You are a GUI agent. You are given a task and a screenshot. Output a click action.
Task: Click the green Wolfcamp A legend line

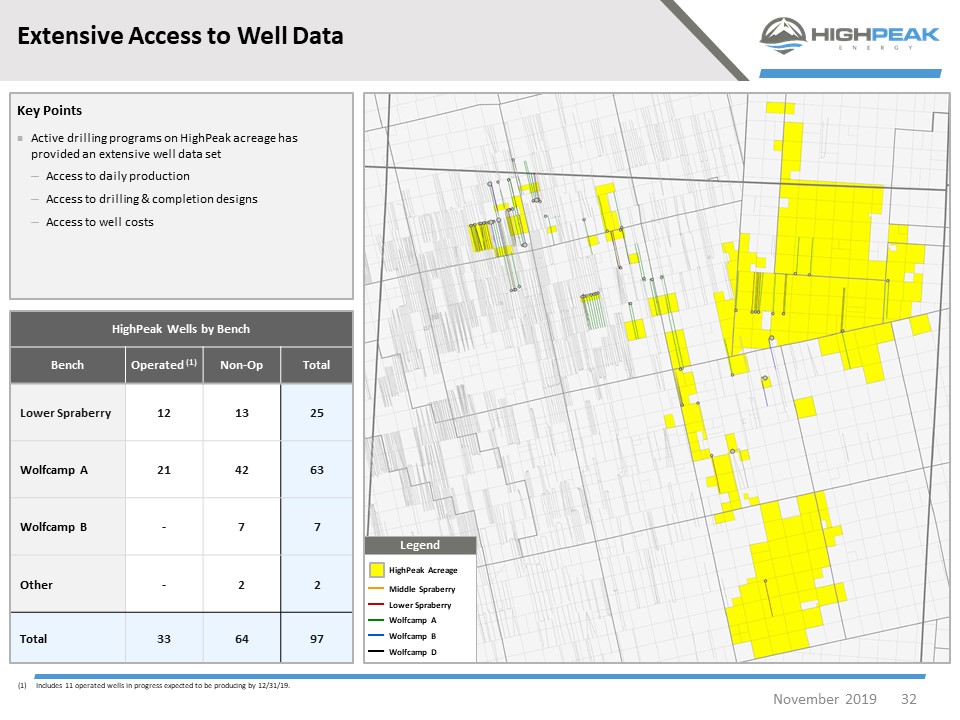(x=376, y=620)
